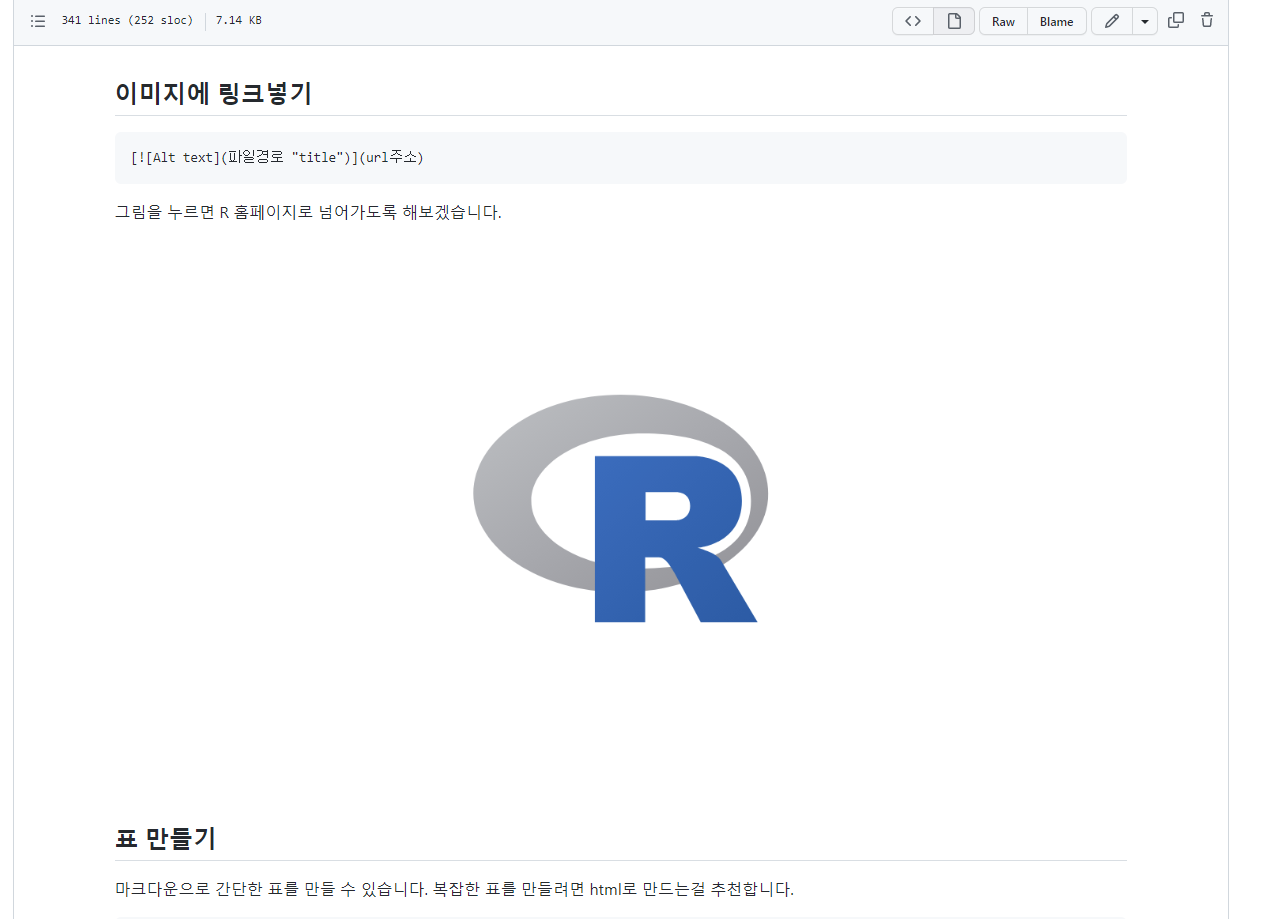1282x919 pixels.
Task: Click the 이미지에 링크넣기 heading
Action: click(214, 93)
